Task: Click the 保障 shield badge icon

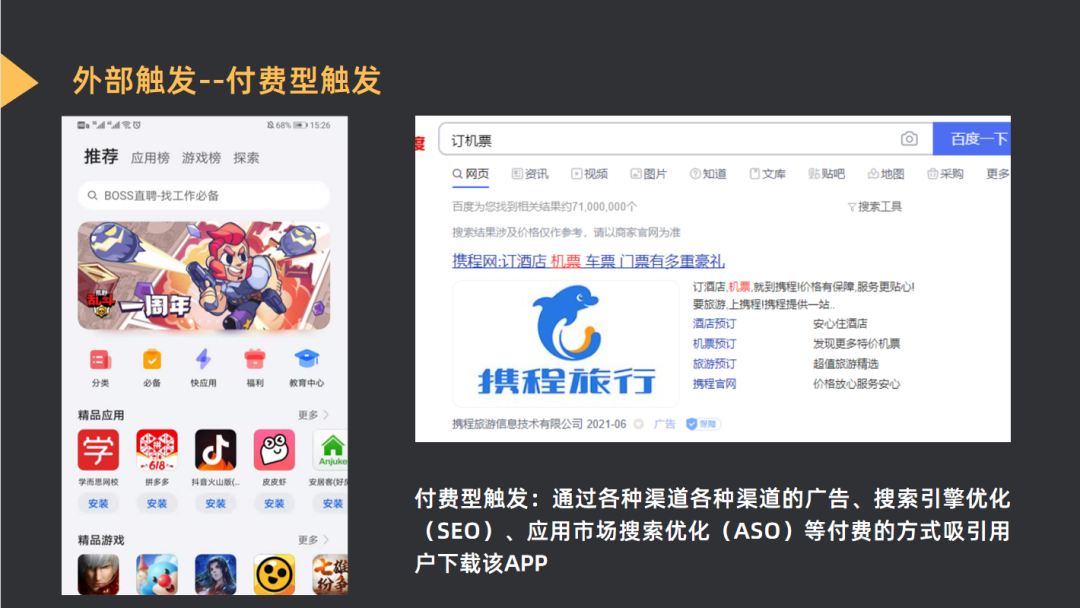Action: point(702,424)
